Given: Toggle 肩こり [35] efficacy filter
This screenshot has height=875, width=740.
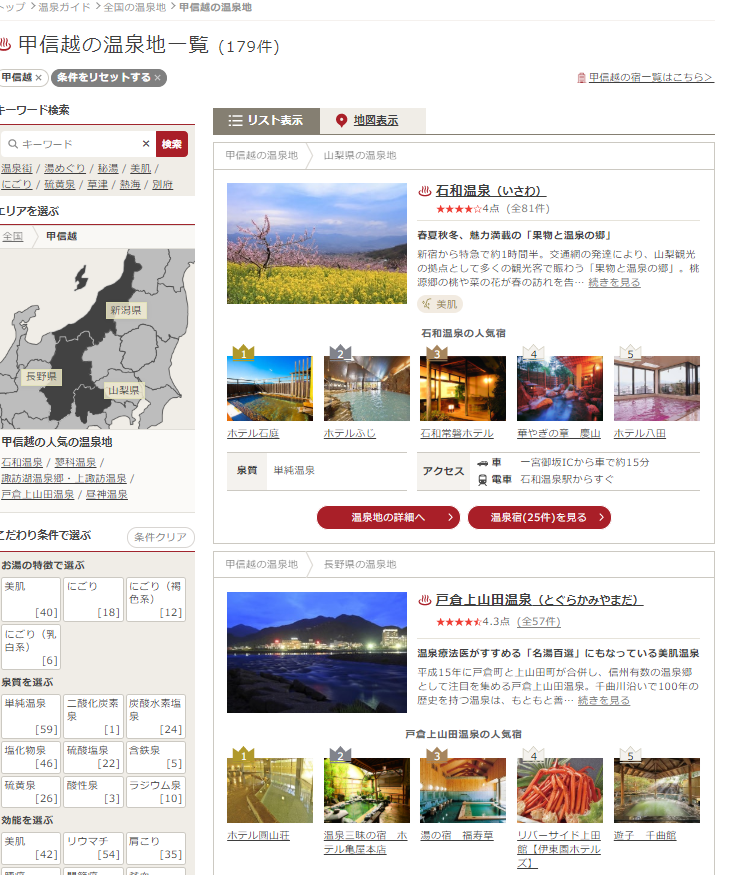Looking at the screenshot, I should click(156, 848).
